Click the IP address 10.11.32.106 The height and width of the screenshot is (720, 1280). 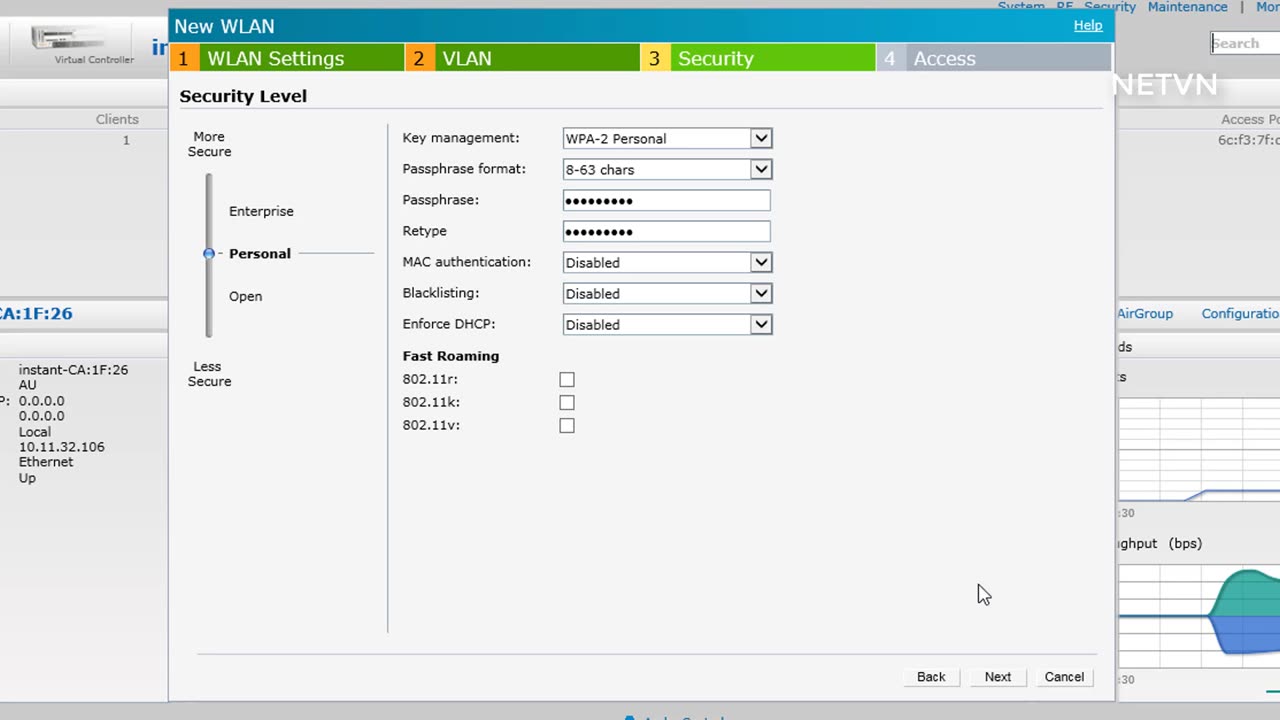[x=61, y=447]
